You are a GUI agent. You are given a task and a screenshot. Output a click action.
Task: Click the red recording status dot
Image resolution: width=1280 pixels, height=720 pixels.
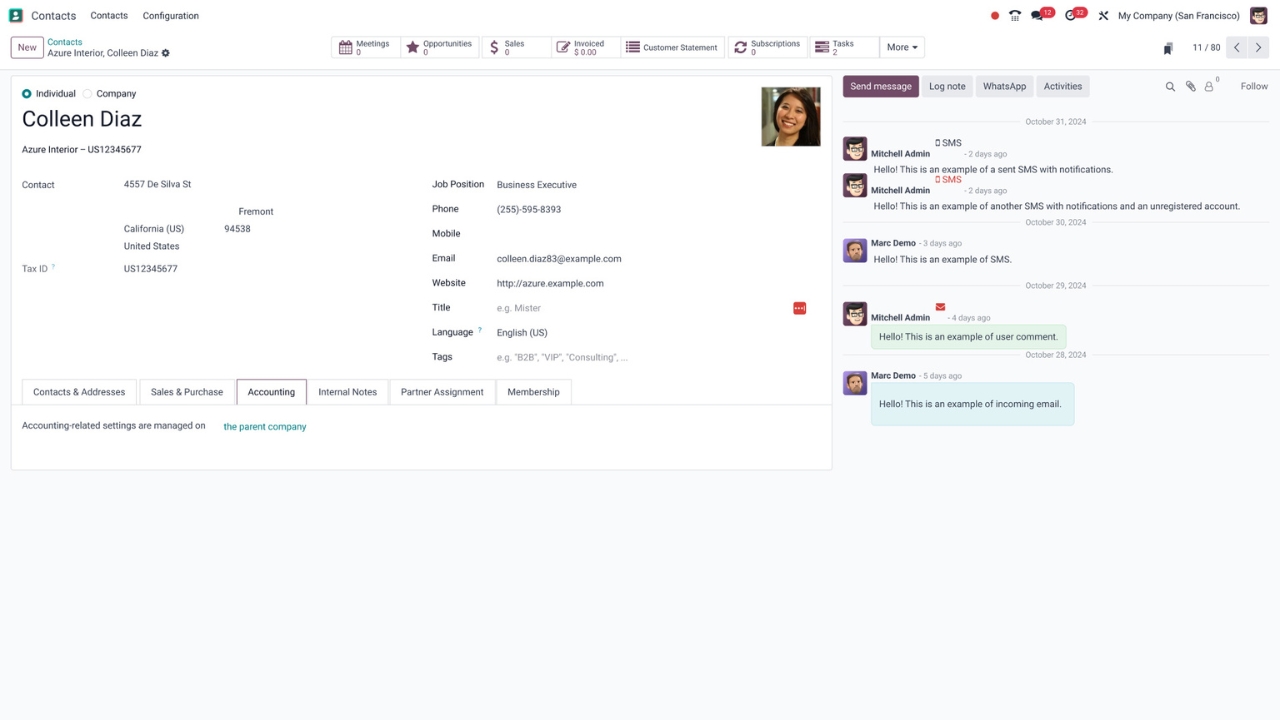(x=995, y=16)
